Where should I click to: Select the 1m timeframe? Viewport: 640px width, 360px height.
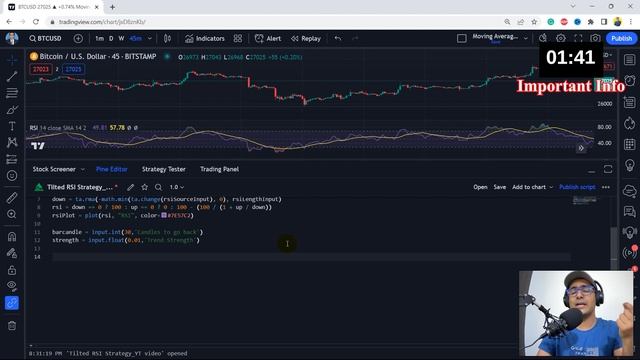[100, 38]
